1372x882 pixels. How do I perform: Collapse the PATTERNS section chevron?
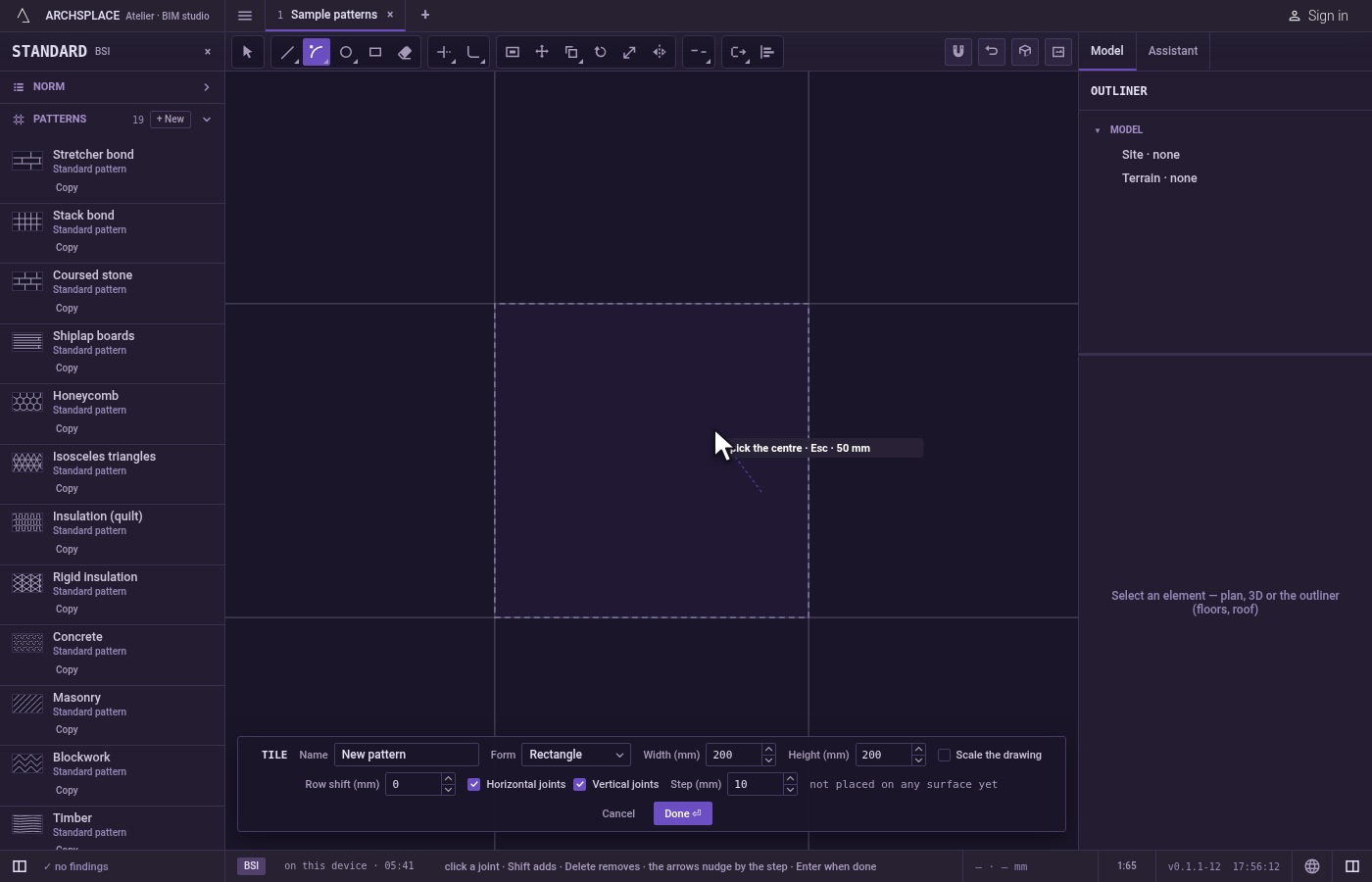207,120
